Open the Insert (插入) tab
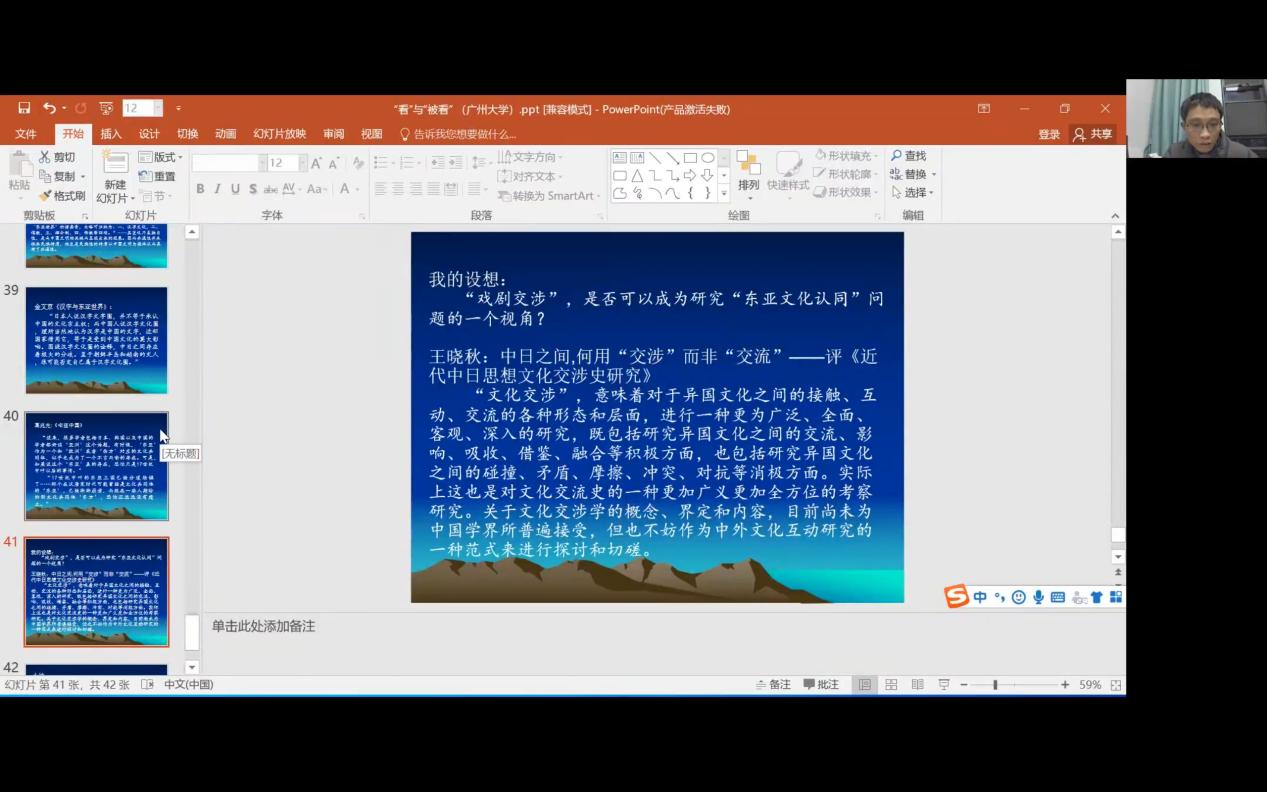 pyautogui.click(x=111, y=134)
